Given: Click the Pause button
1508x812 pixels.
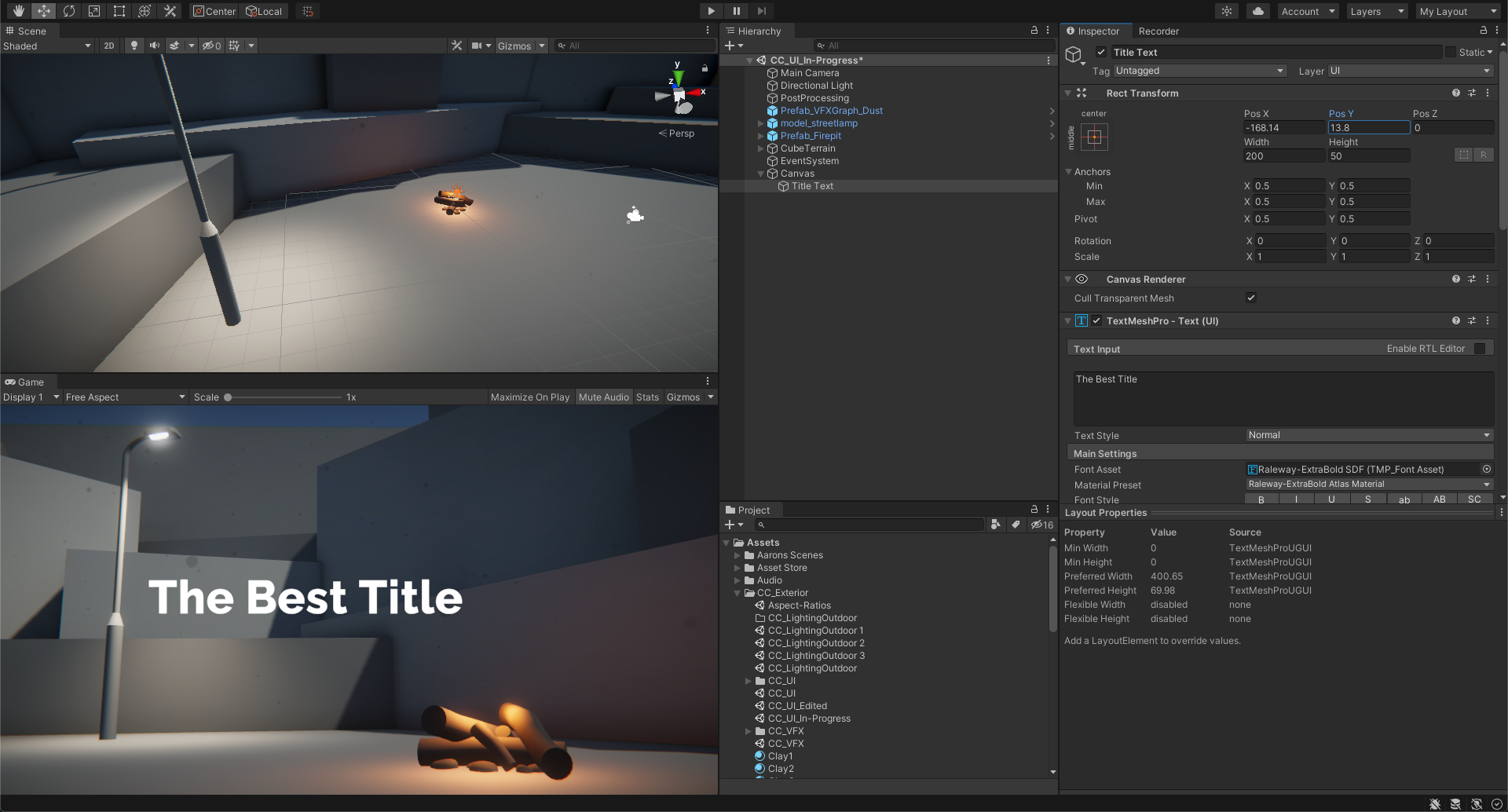Looking at the screenshot, I should (x=736, y=11).
